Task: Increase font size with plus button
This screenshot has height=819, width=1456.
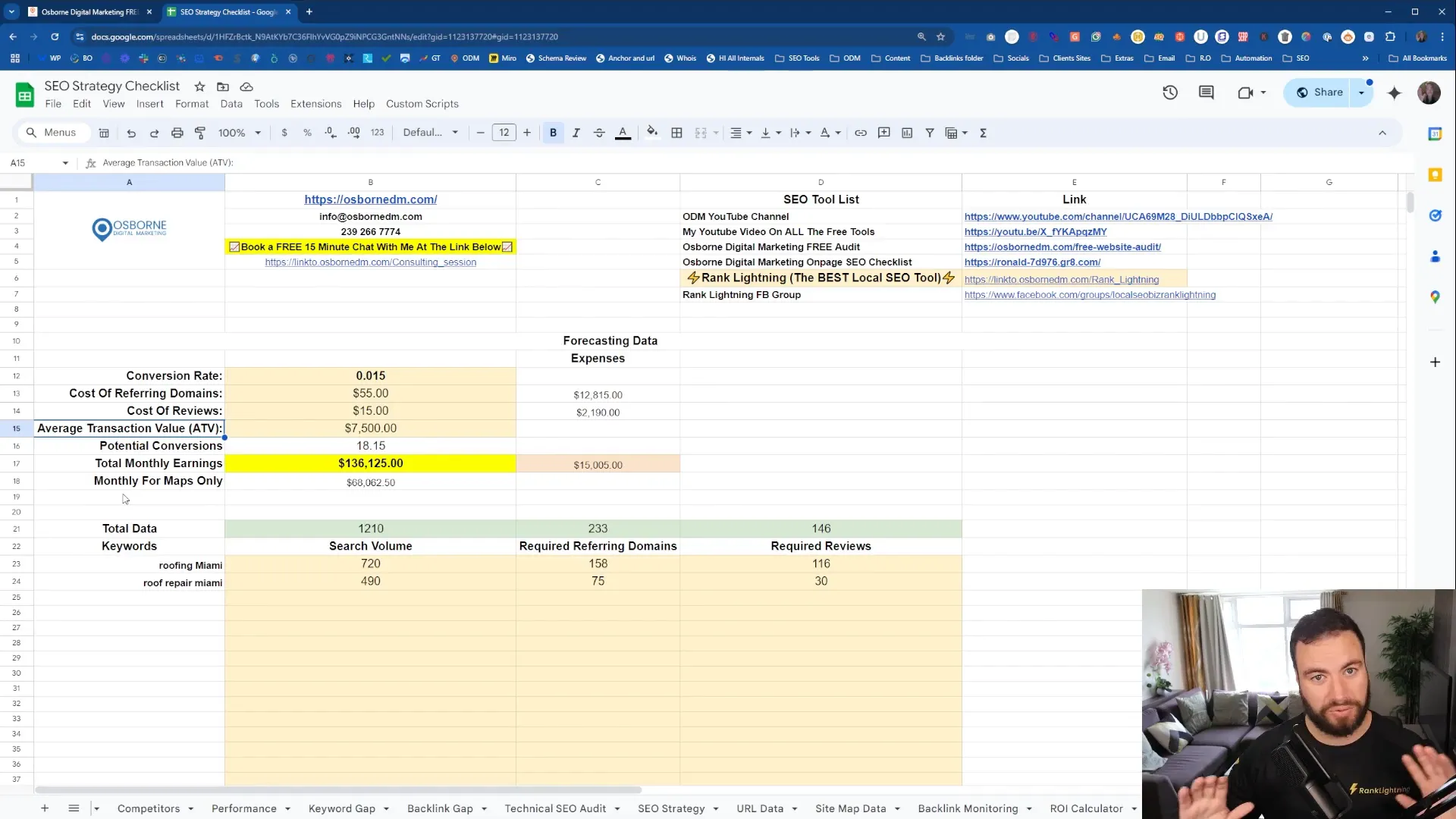Action: tap(527, 133)
